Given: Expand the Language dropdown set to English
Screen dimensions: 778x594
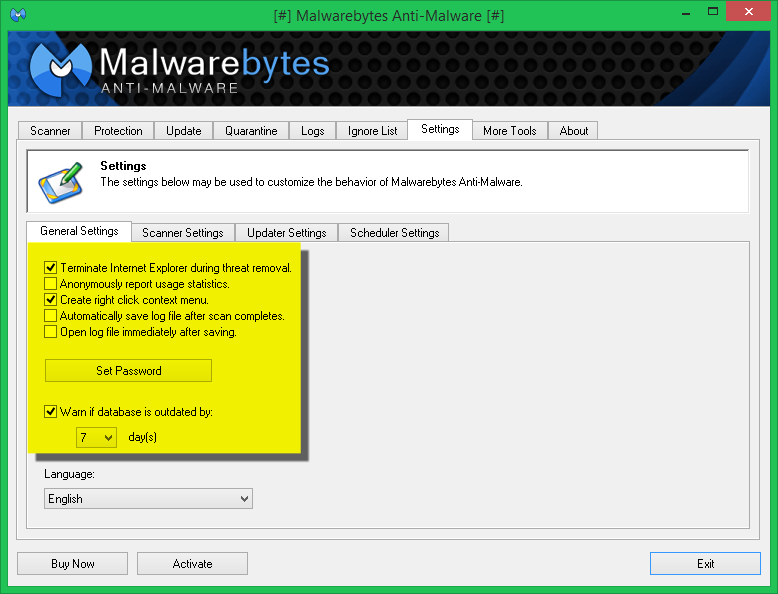Looking at the screenshot, I should 148,499.
